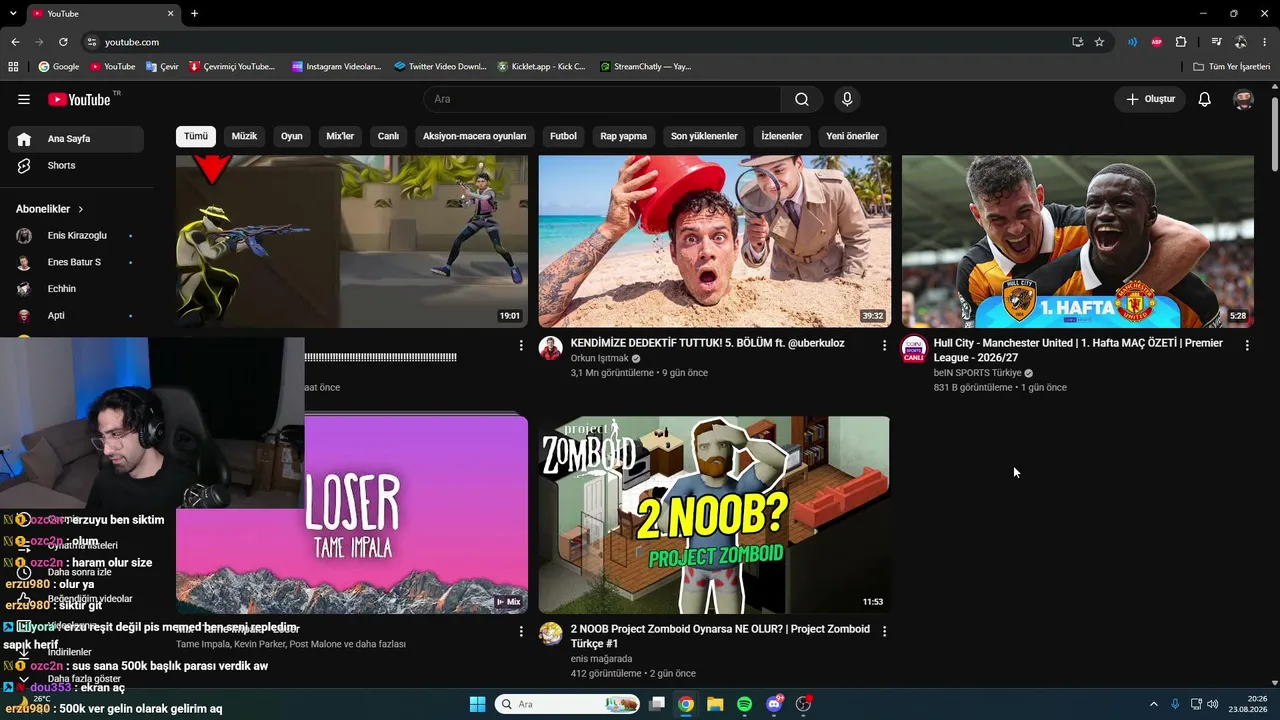
Task: Open Discord from the taskbar
Action: click(x=774, y=704)
